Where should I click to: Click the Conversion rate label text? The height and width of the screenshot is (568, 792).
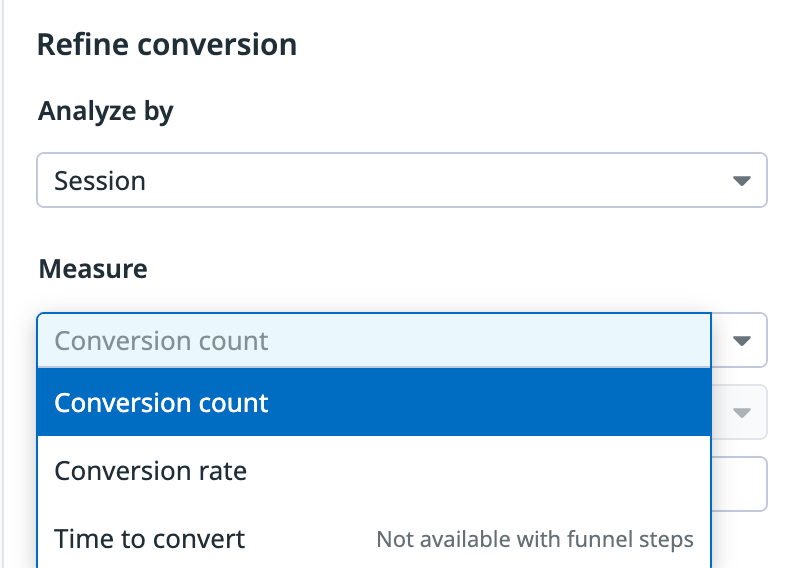151,470
